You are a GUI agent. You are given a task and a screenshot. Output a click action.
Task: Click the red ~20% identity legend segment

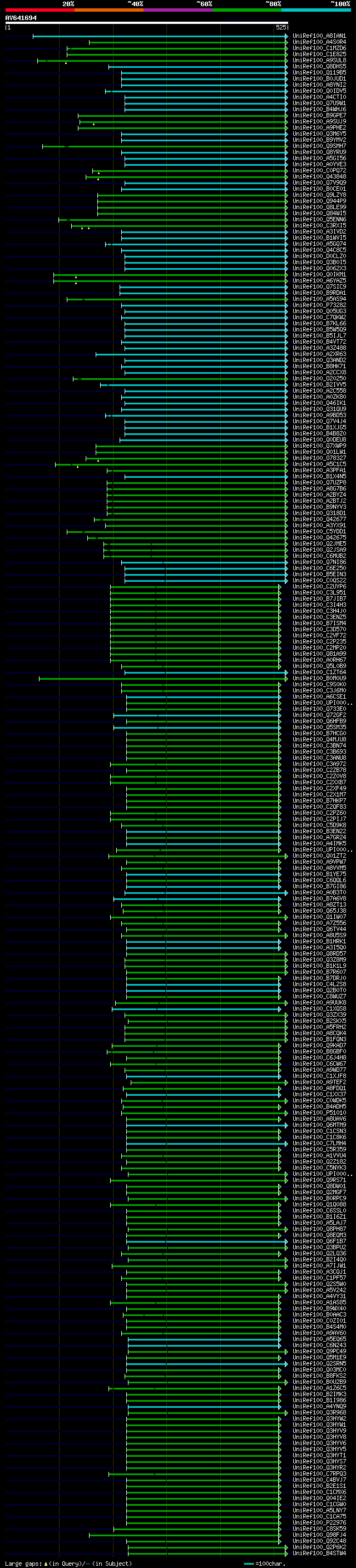[39, 10]
